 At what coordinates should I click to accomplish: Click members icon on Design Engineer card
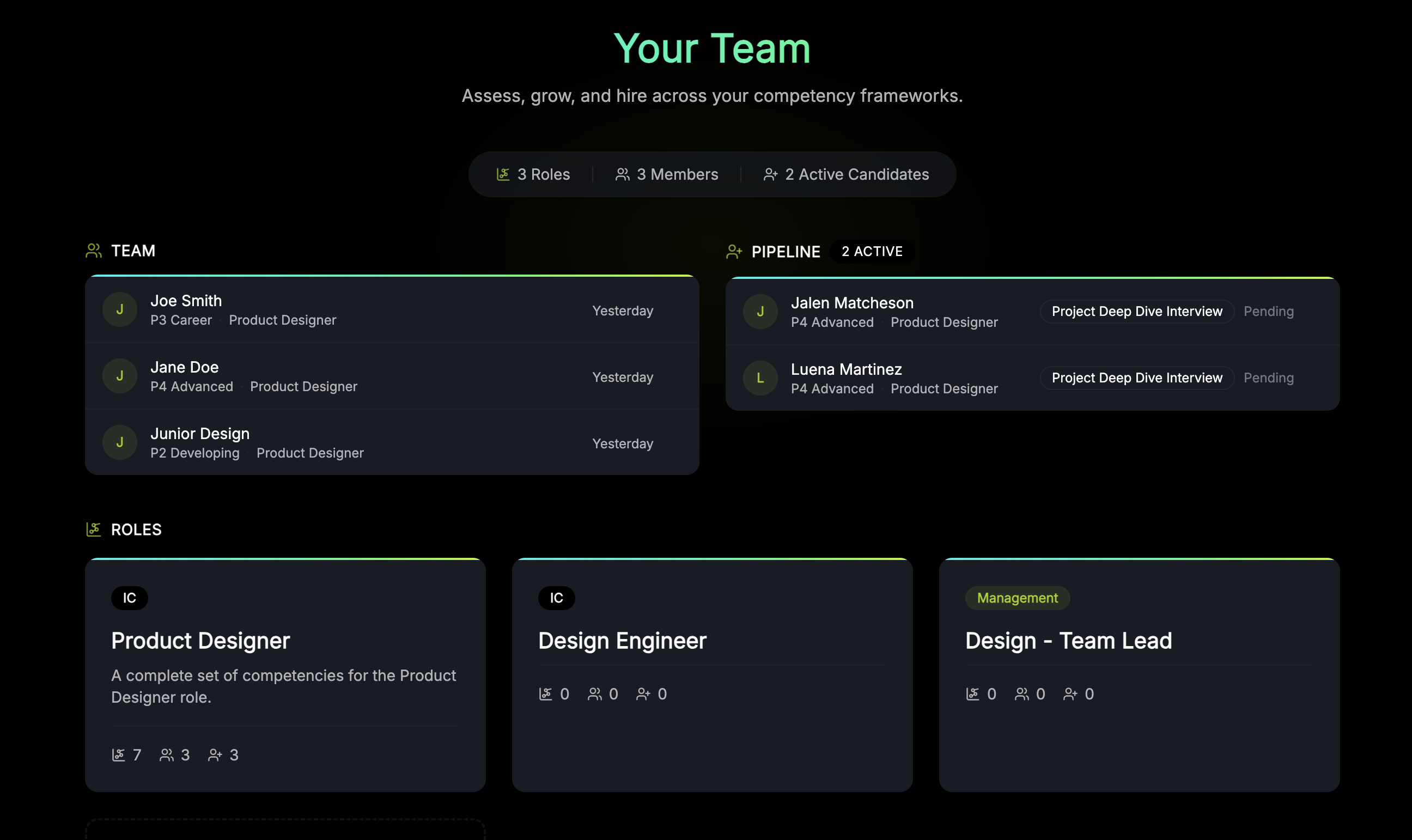pos(595,694)
